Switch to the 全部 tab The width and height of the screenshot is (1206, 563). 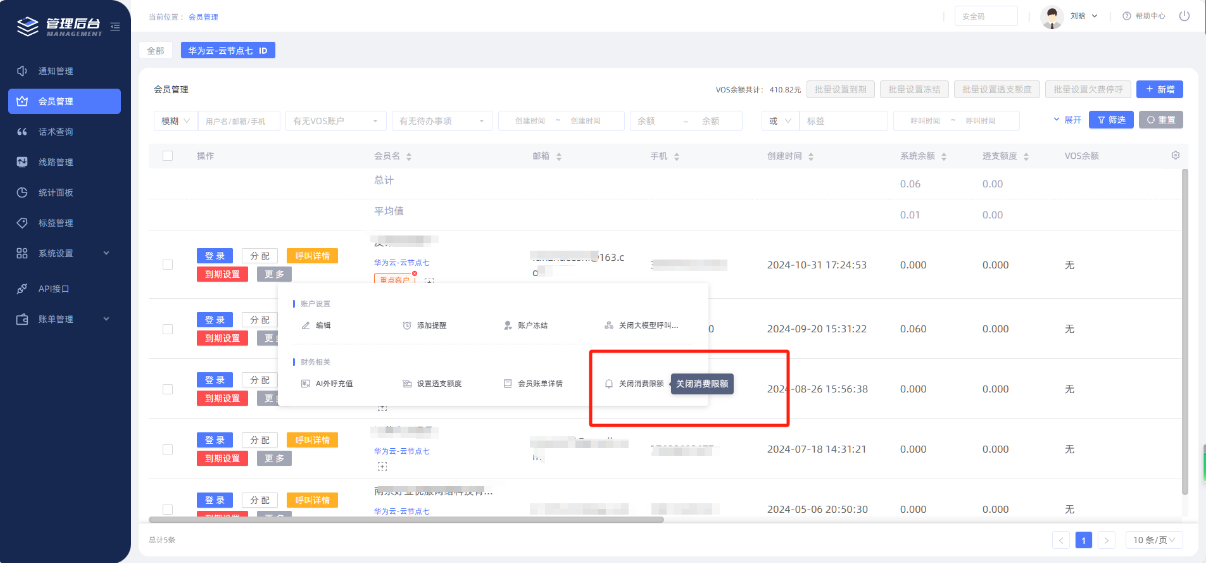[155, 50]
